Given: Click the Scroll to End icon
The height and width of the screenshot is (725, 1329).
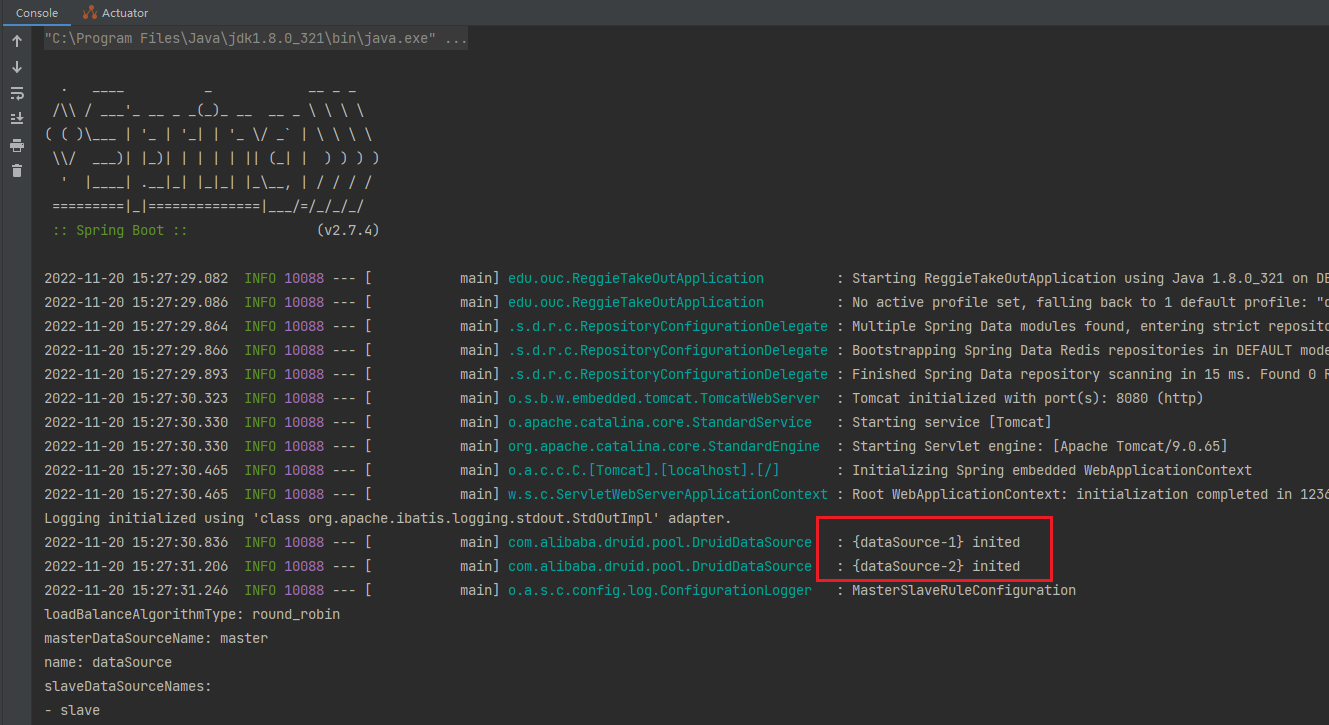Looking at the screenshot, I should (17, 119).
